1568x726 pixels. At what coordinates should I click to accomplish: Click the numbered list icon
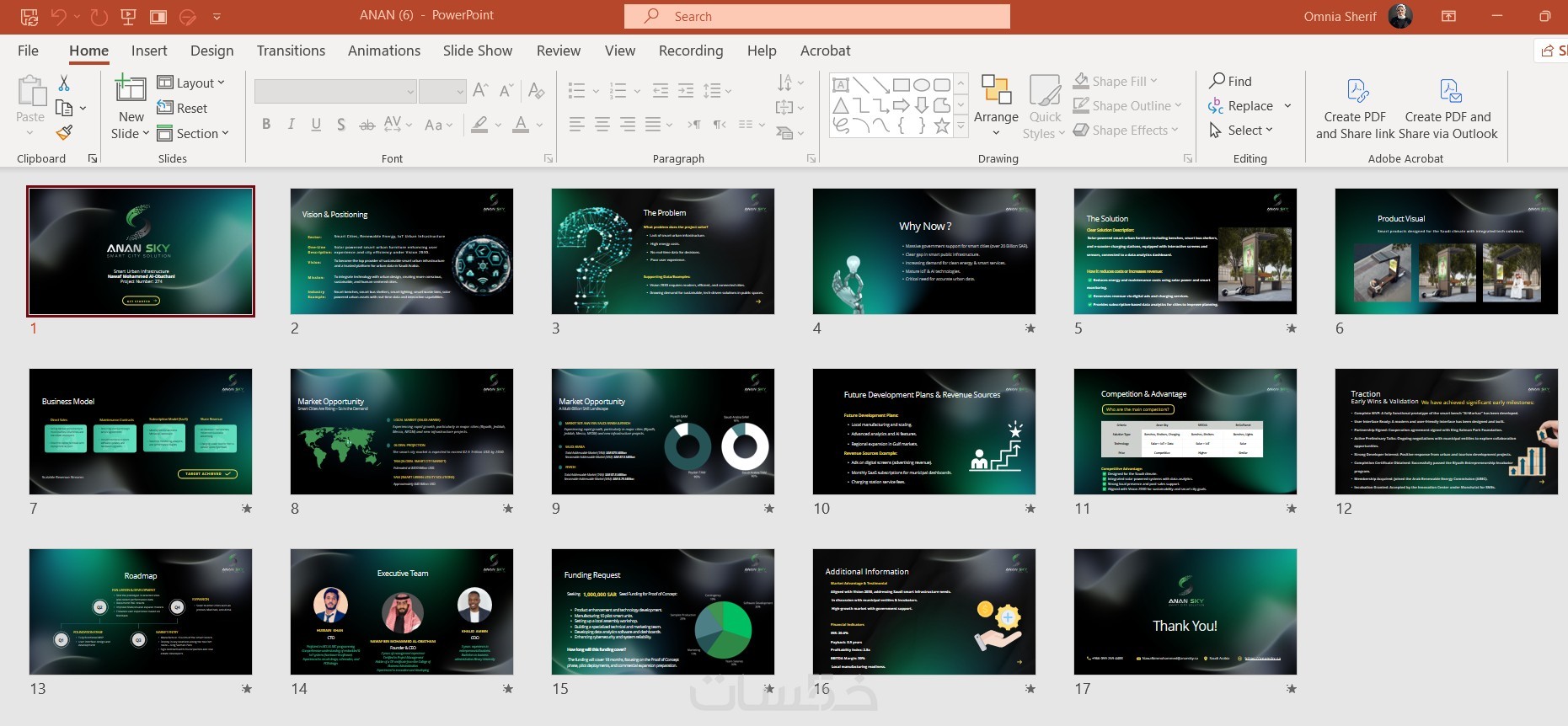(618, 90)
